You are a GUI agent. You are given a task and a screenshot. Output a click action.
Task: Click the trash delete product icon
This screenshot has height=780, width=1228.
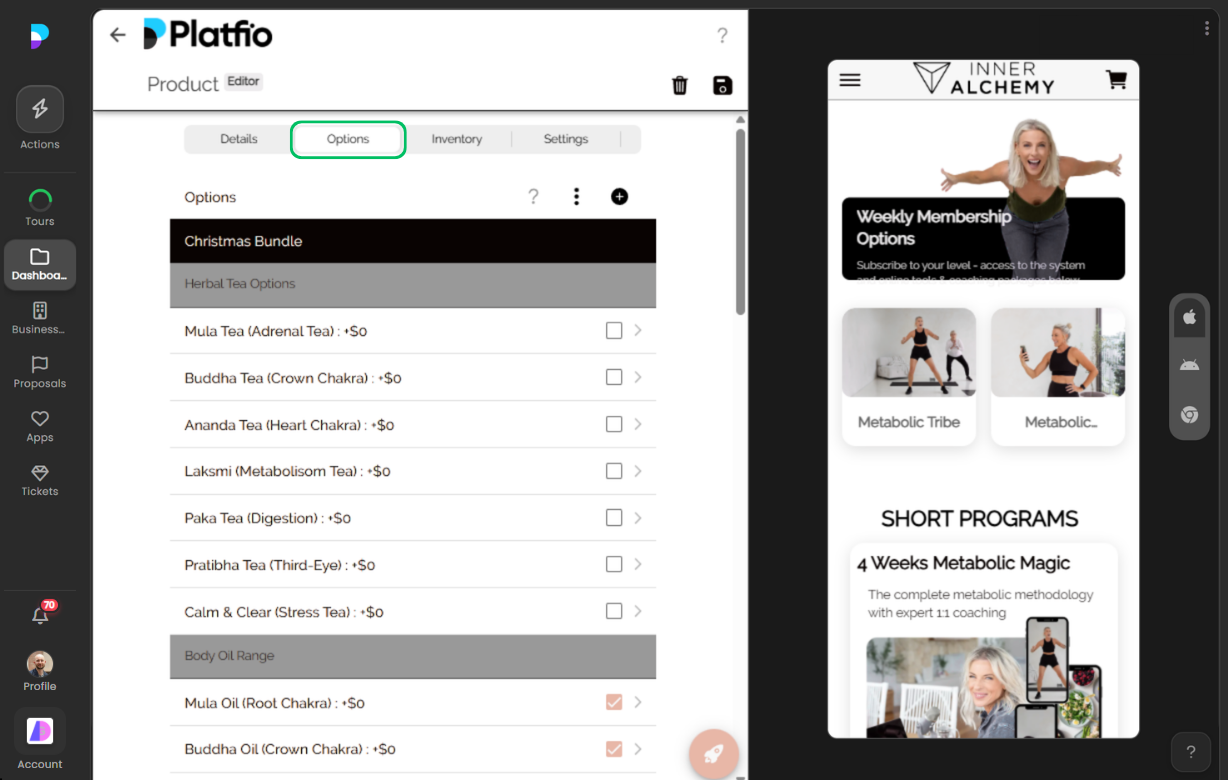pyautogui.click(x=680, y=85)
